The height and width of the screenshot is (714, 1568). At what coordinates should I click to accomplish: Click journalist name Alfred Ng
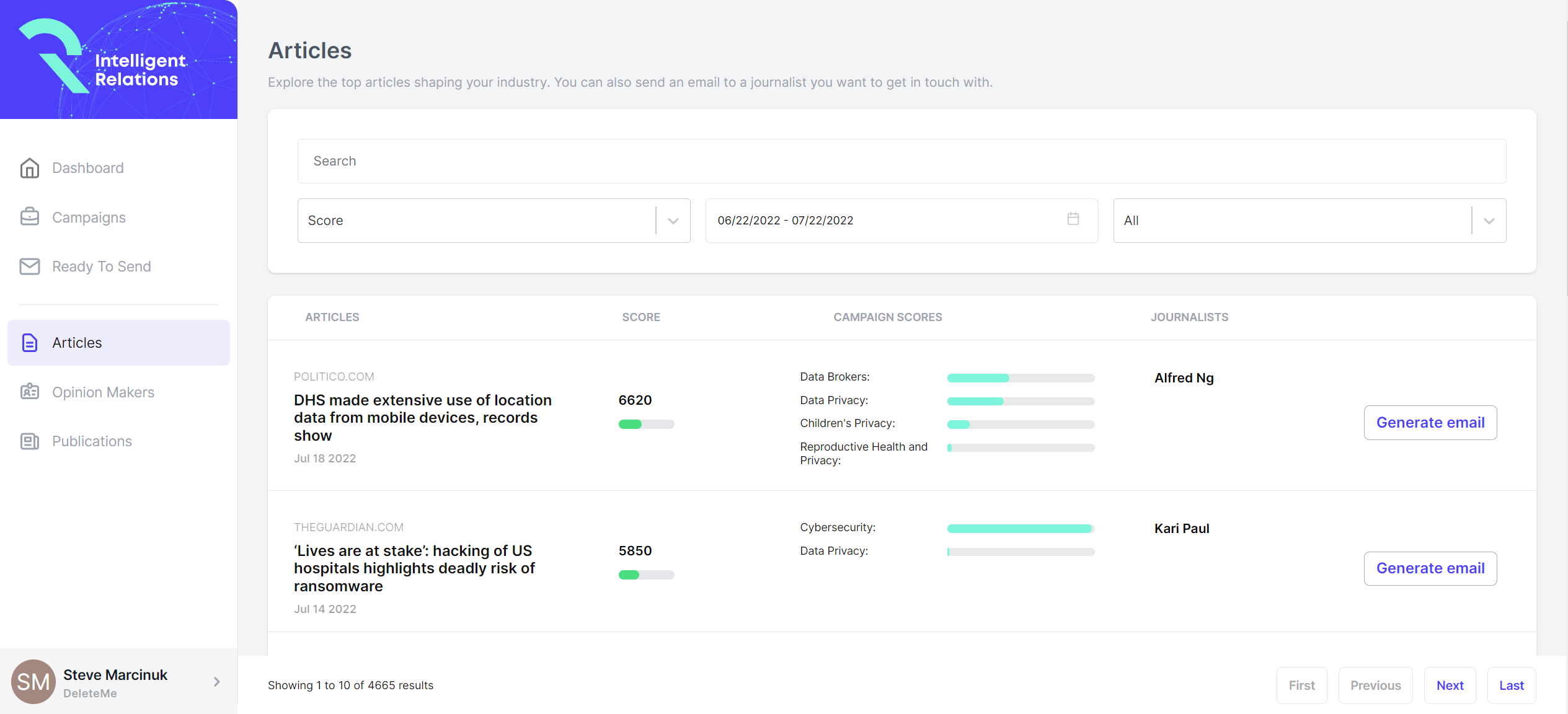coord(1184,378)
